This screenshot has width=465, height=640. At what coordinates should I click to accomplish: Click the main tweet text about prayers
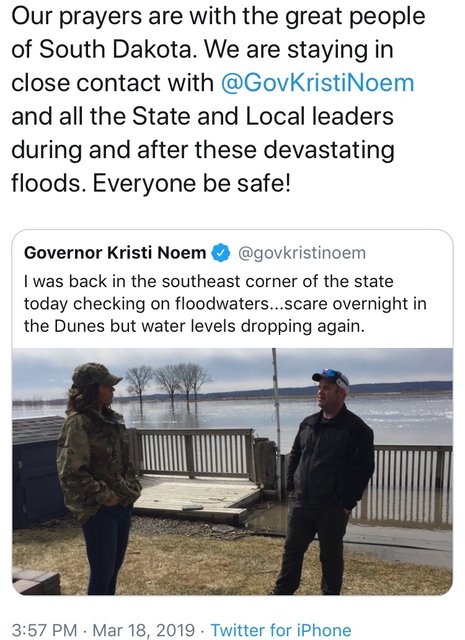(218, 99)
